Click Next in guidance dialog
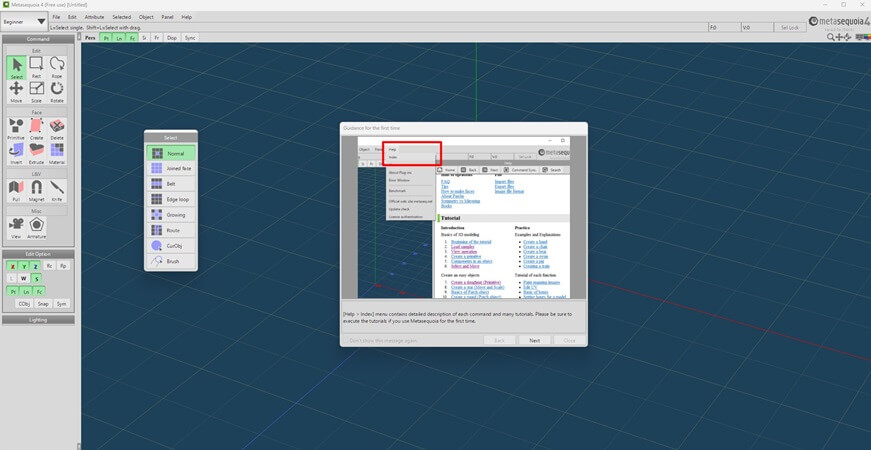871x450 pixels. tap(534, 340)
